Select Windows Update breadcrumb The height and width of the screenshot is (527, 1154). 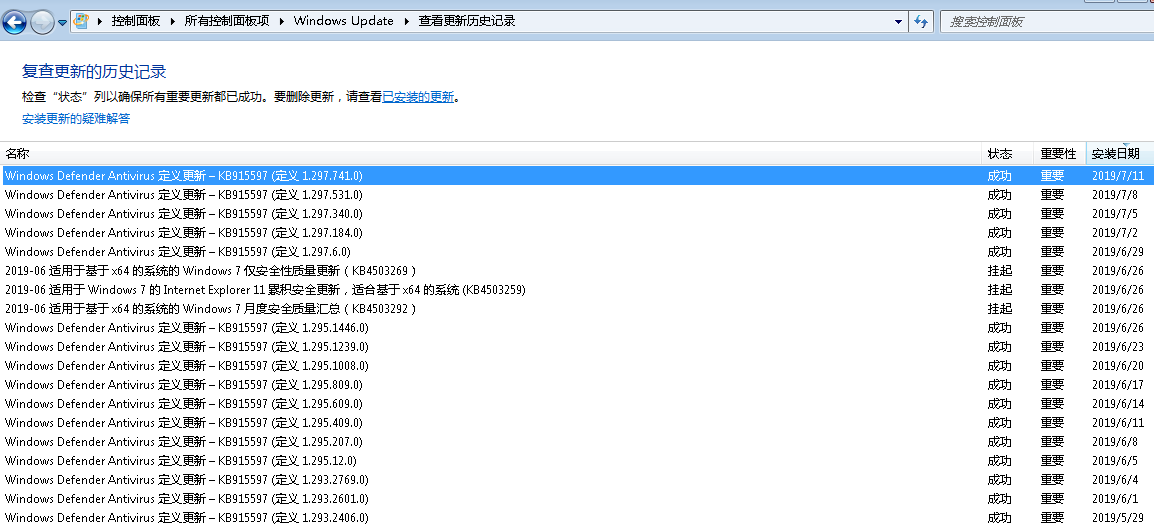343,21
